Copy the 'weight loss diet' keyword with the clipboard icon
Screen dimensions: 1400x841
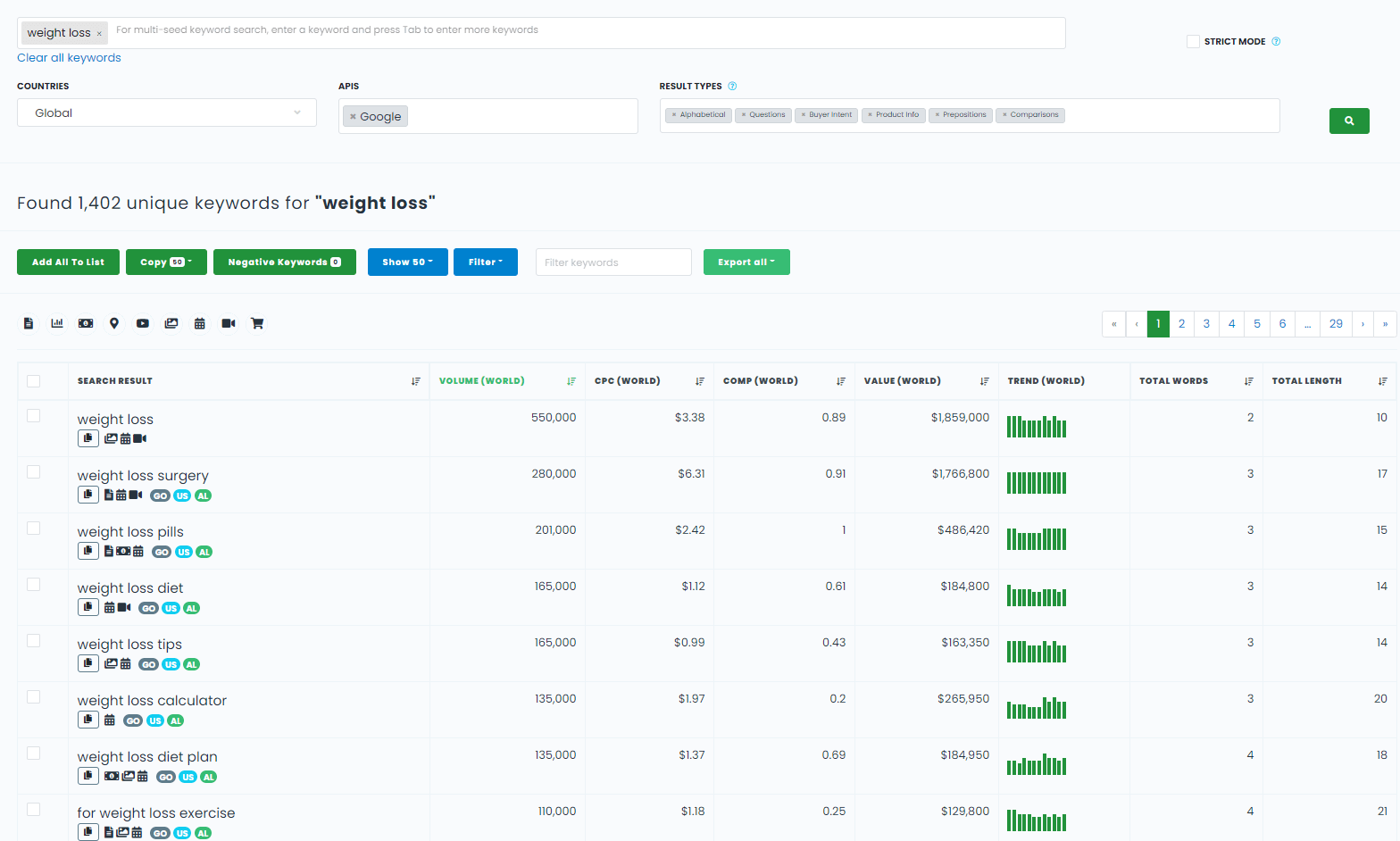pyautogui.click(x=87, y=607)
